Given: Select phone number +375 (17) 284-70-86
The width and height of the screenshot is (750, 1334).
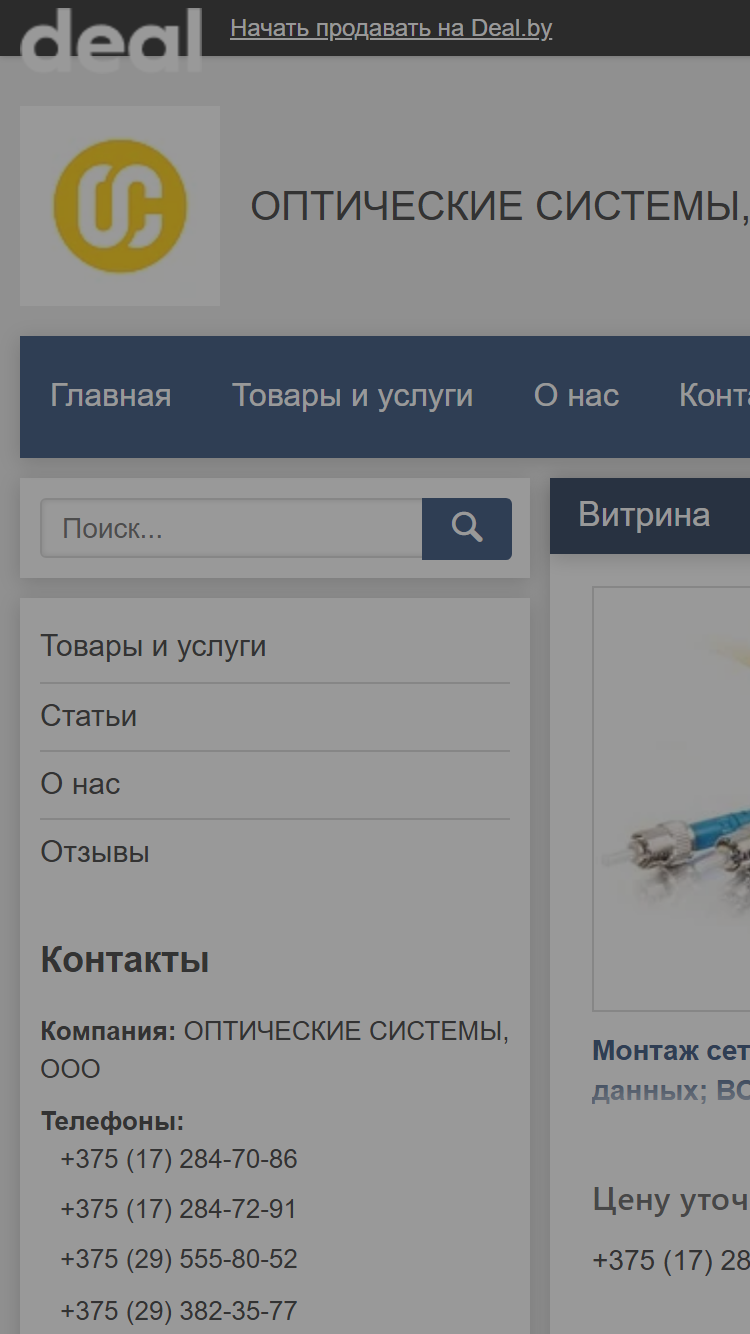Looking at the screenshot, I should (179, 1160).
